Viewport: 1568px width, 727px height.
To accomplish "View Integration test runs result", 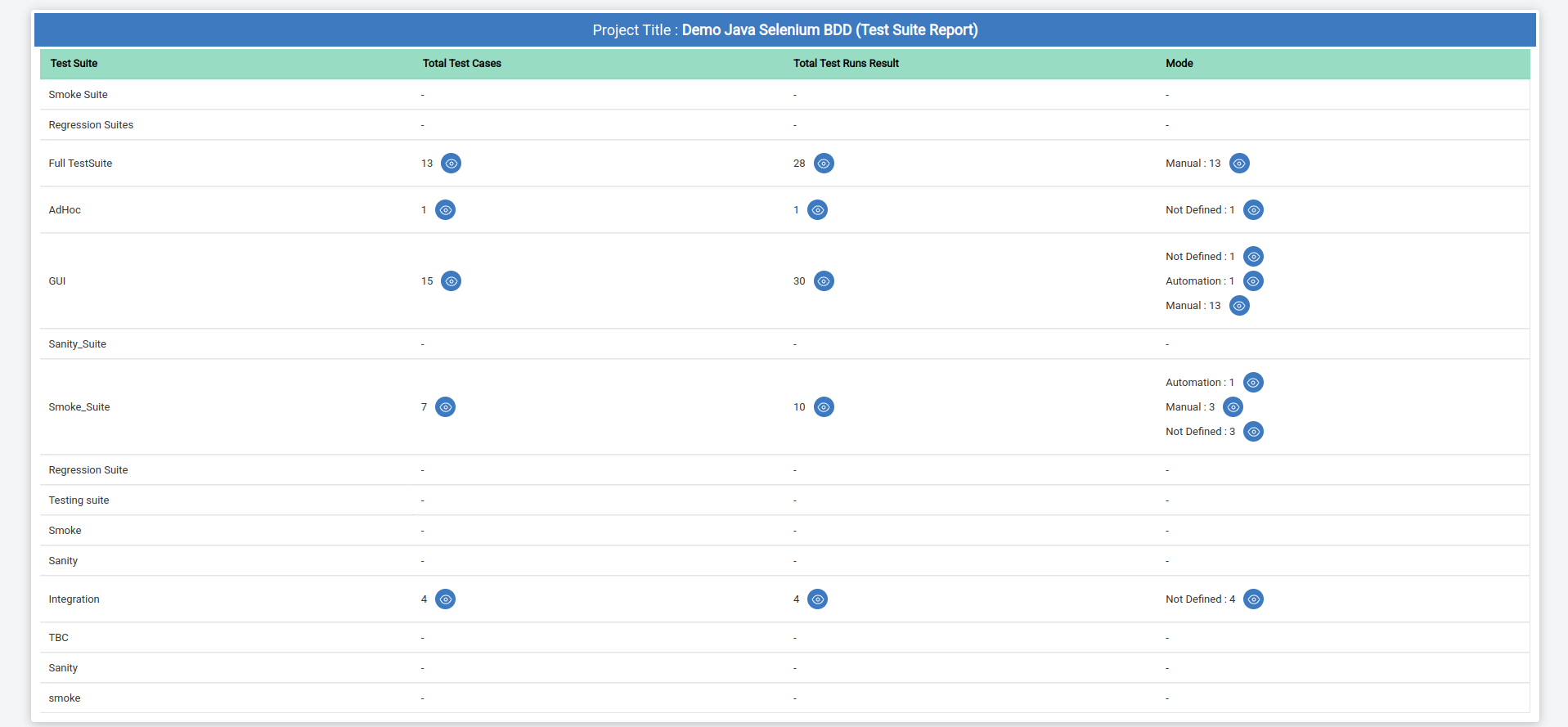I will click(817, 599).
